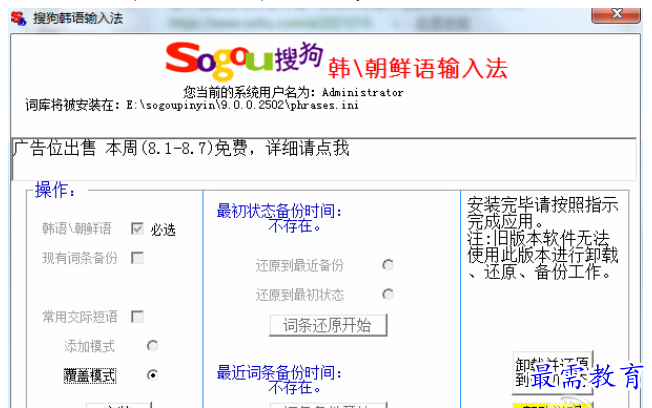Click the 卸载并还原 button
Image resolution: width=652 pixels, height=408 pixels.
(552, 373)
